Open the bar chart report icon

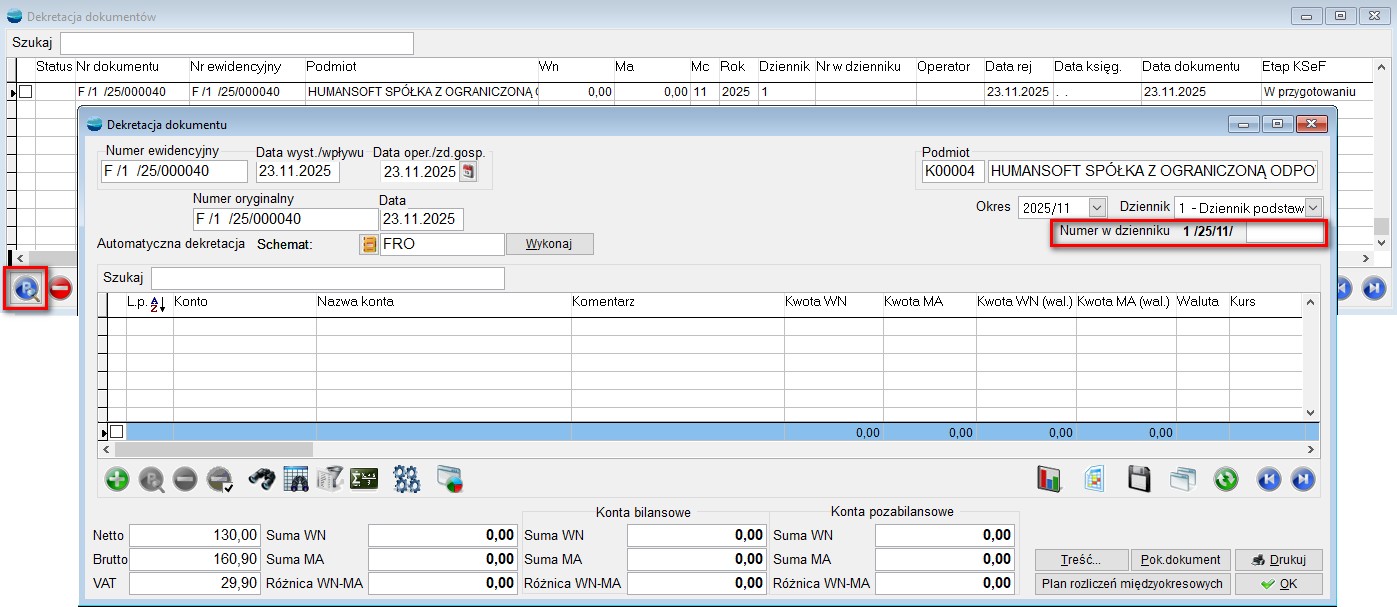tap(1049, 479)
